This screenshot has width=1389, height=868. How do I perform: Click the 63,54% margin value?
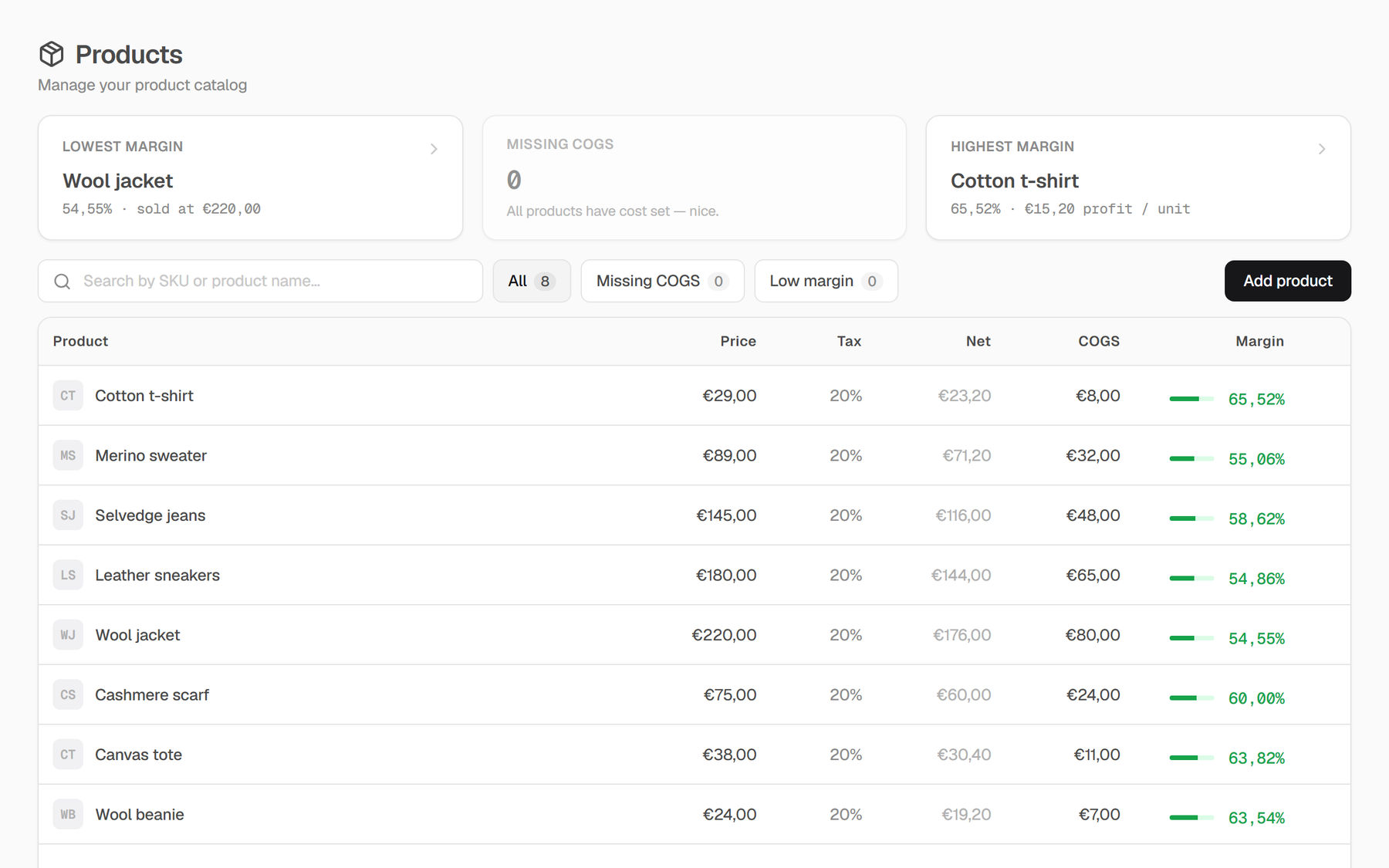pos(1256,818)
